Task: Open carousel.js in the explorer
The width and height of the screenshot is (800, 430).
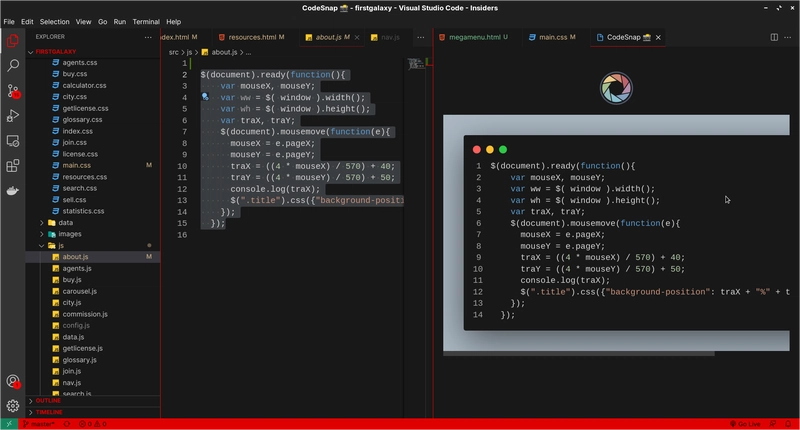Action: click(80, 291)
